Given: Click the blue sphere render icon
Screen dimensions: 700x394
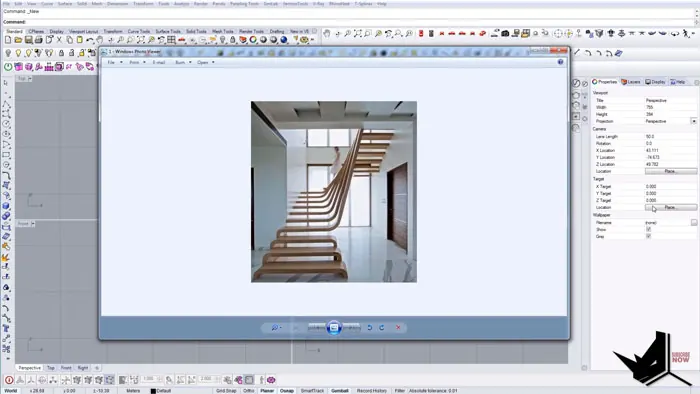Looking at the screenshot, I should tap(284, 40).
